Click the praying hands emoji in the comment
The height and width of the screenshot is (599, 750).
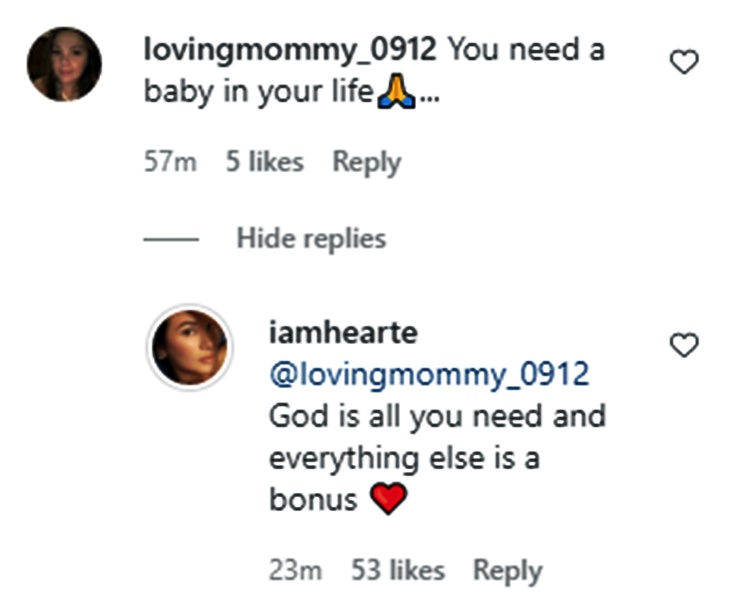(396, 93)
